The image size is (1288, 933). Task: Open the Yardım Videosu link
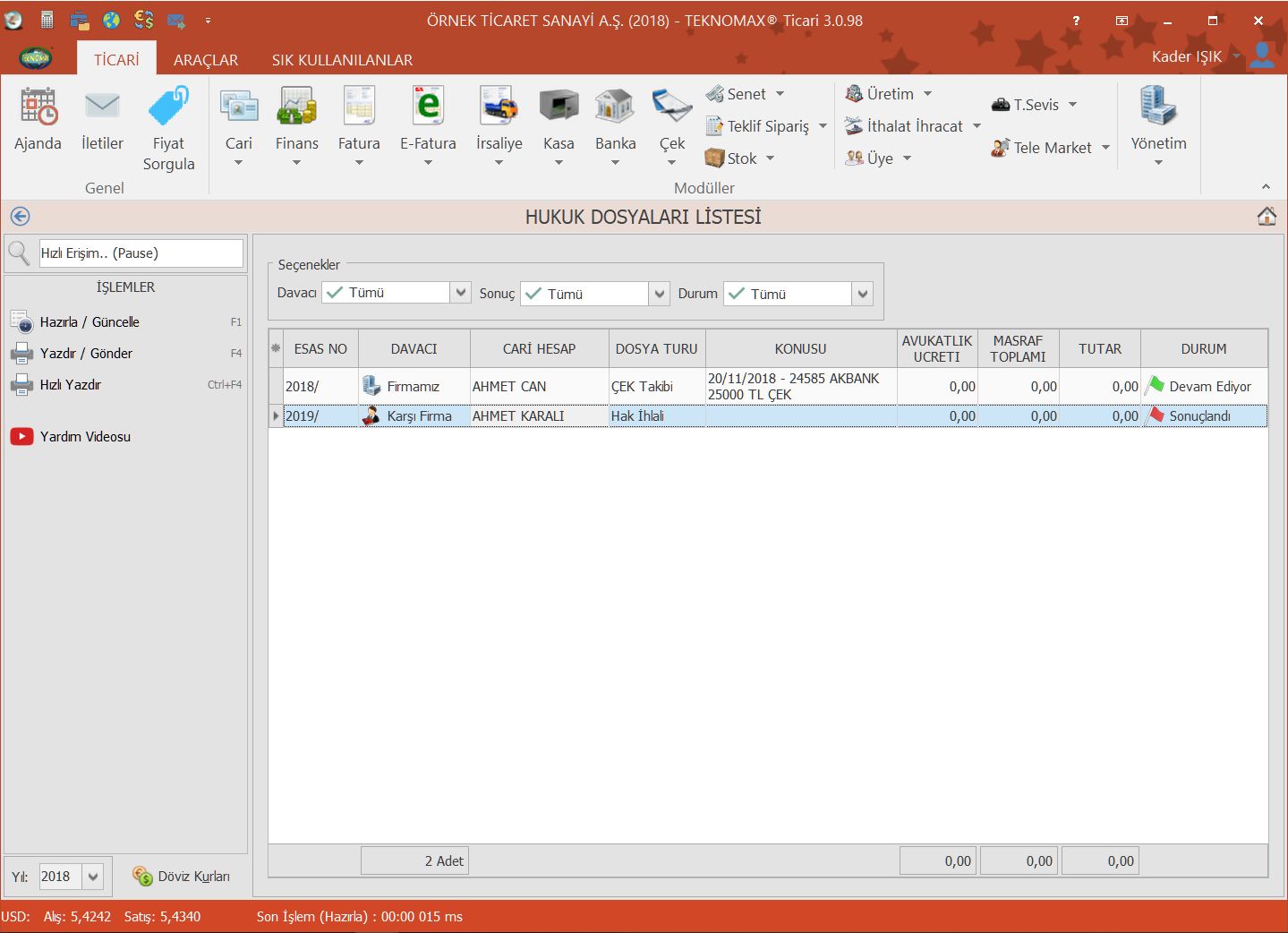point(85,436)
